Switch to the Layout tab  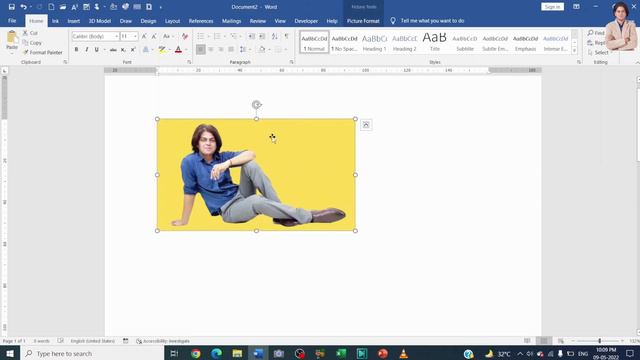point(172,21)
